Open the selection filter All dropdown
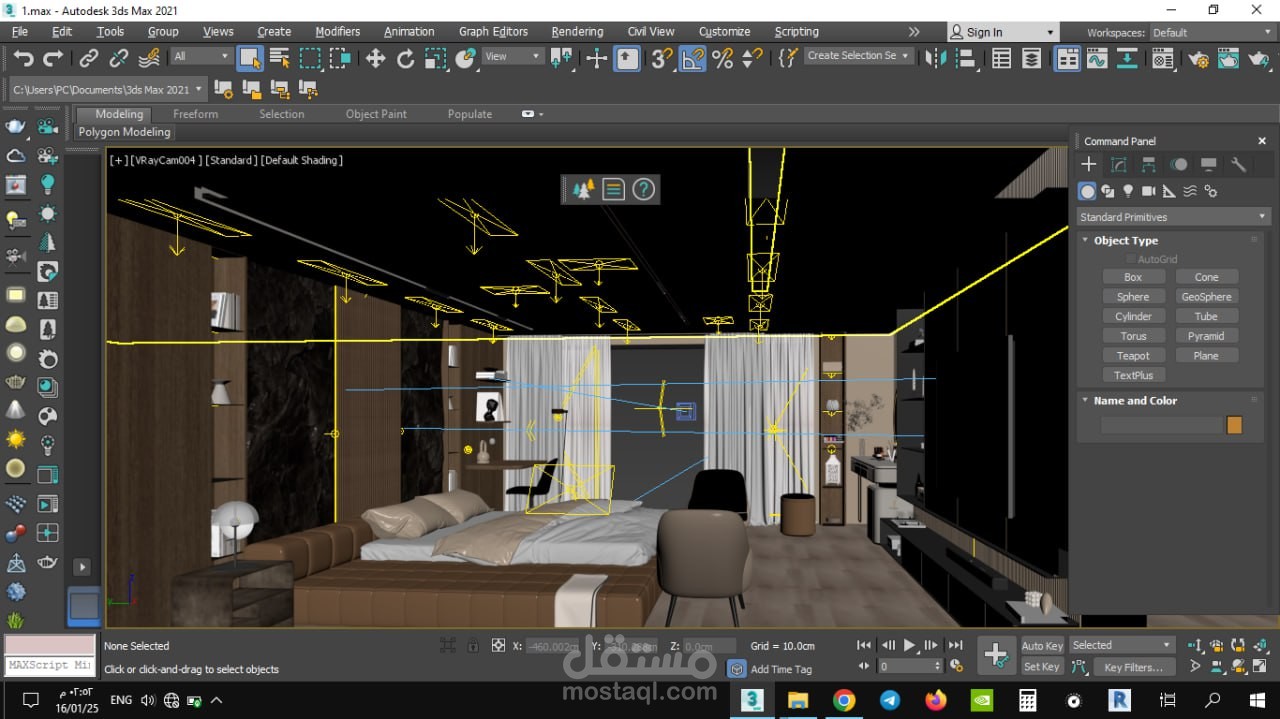1280x719 pixels. tap(200, 57)
